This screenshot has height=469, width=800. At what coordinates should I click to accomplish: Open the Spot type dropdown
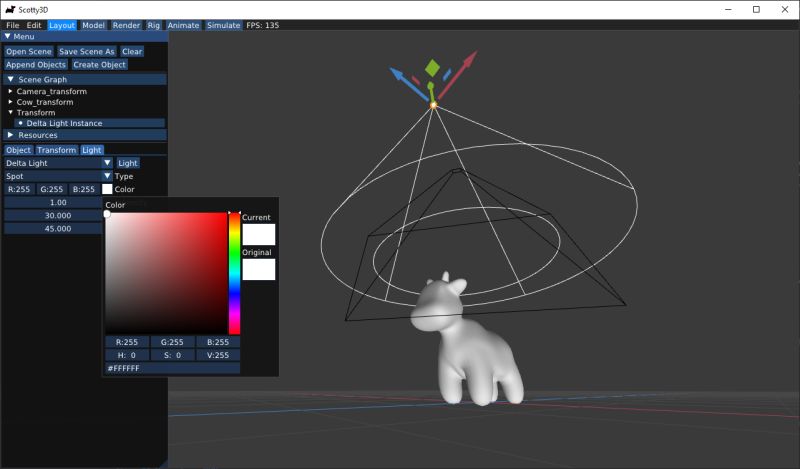tap(58, 176)
